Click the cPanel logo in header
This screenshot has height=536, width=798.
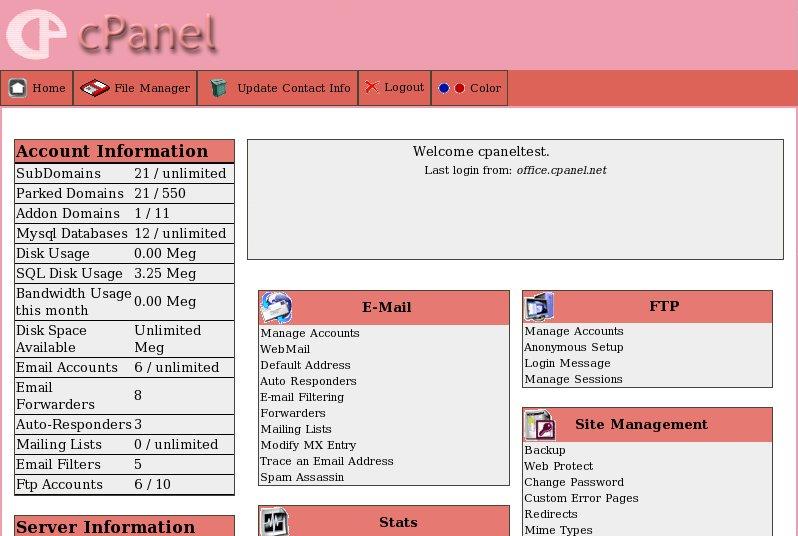coord(112,35)
